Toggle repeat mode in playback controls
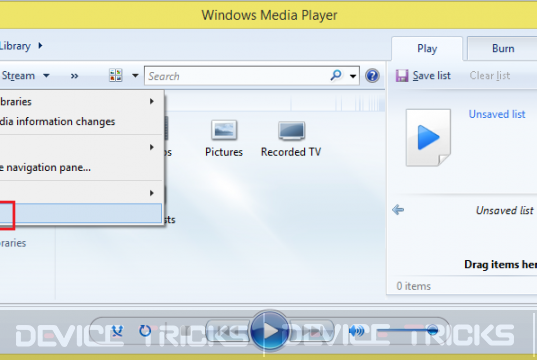537x360 pixels. pyautogui.click(x=145, y=331)
